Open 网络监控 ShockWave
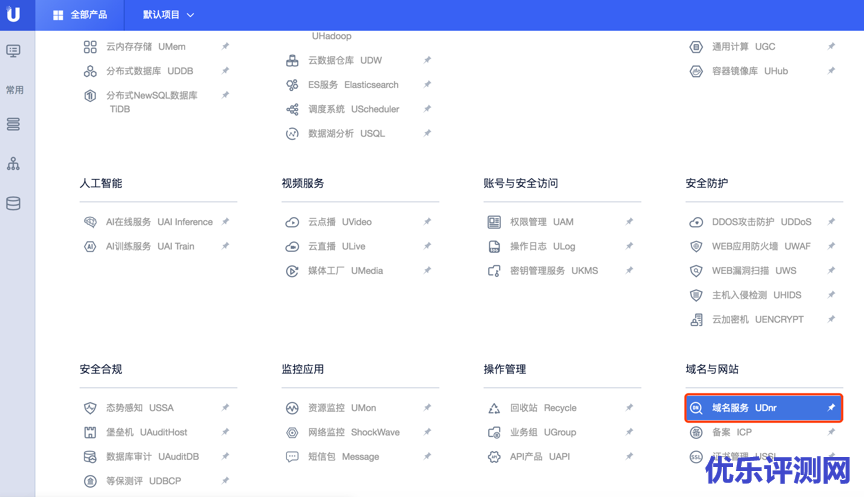This screenshot has width=864, height=497. [x=354, y=433]
